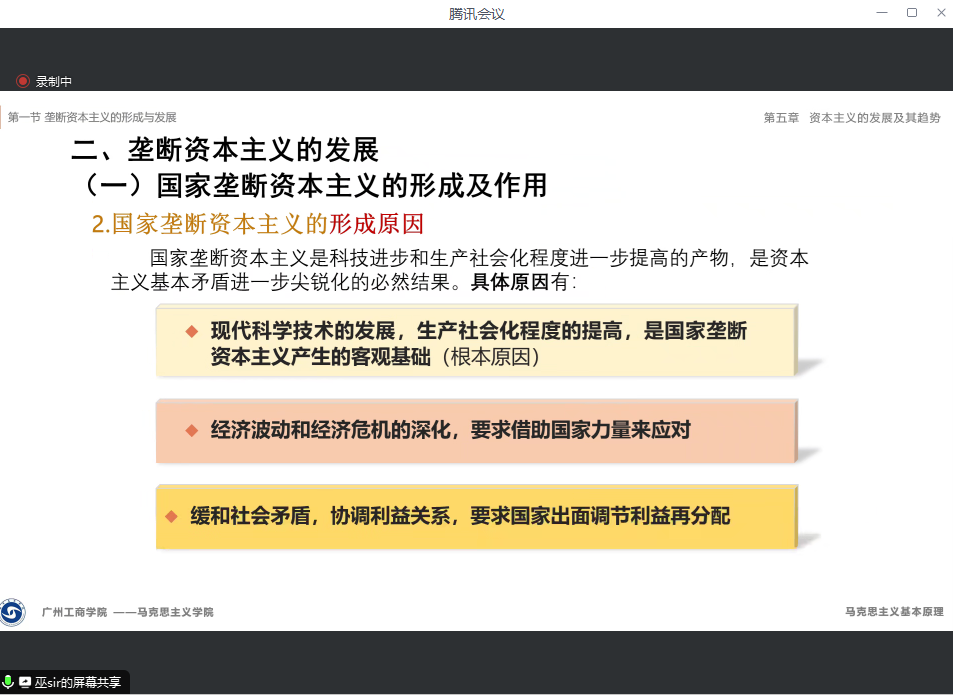Click the 录制中 recording status label
This screenshot has height=695, width=953.
coord(54,82)
